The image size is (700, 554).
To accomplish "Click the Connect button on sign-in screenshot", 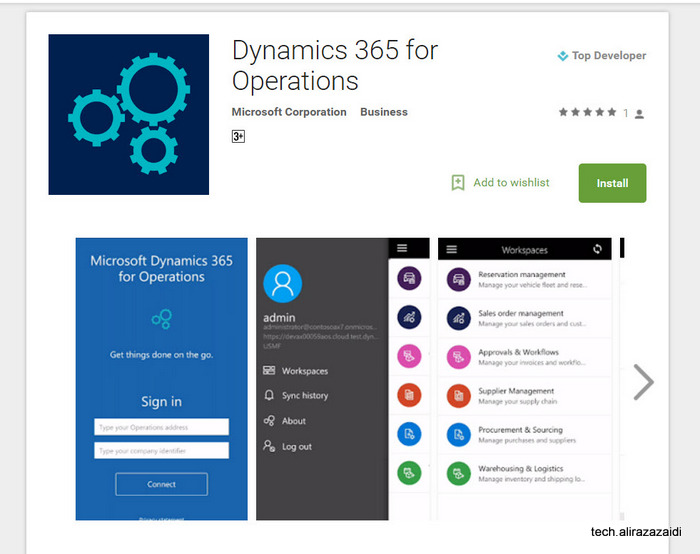I will (161, 484).
